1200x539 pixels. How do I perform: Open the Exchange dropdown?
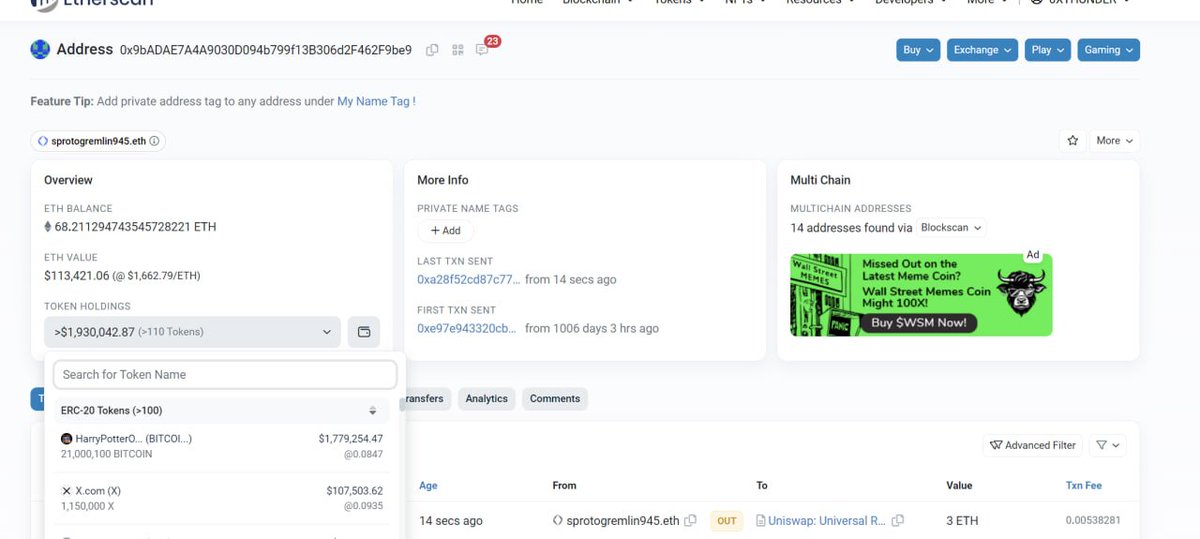(982, 50)
